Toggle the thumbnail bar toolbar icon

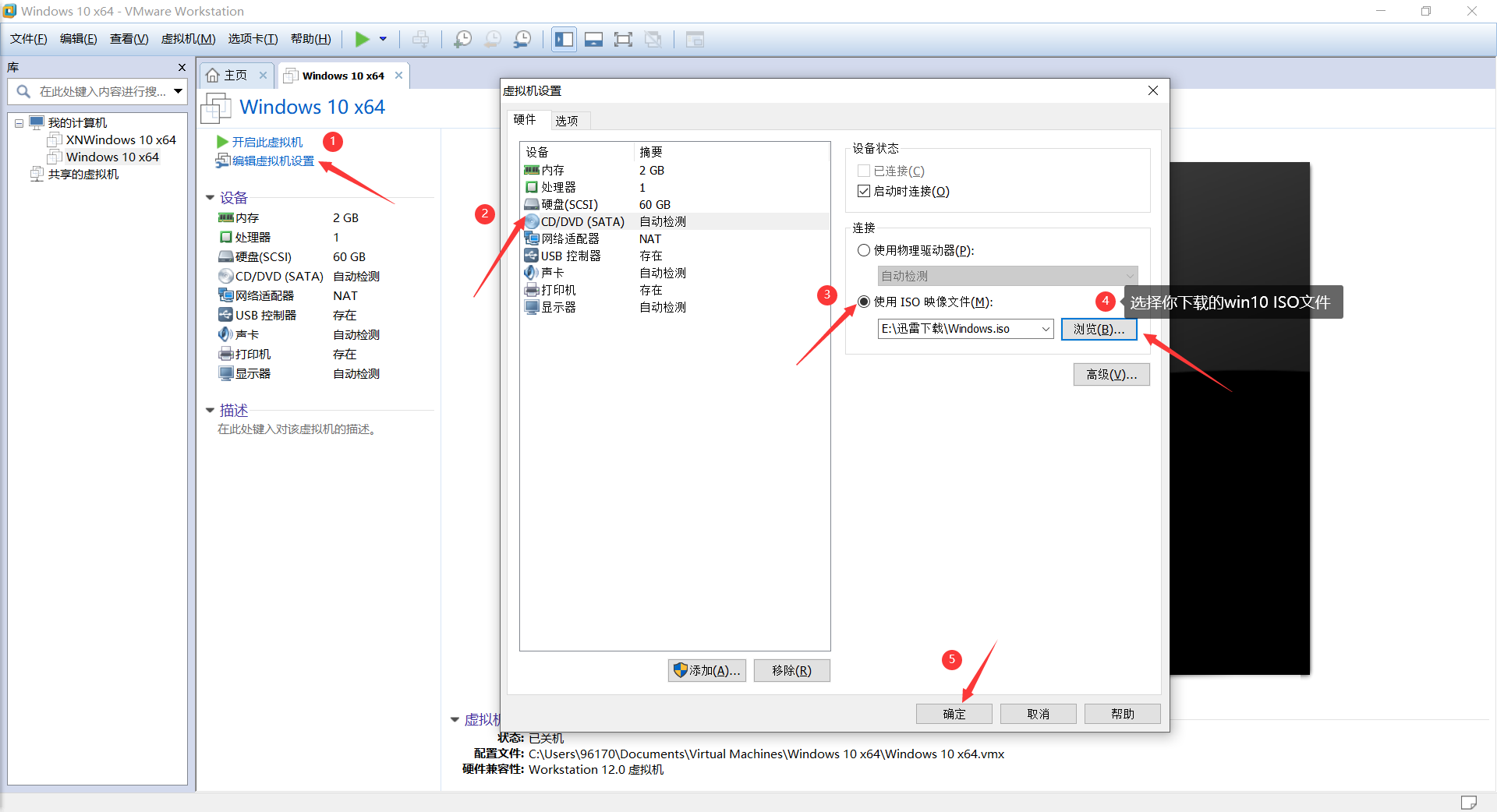[593, 39]
